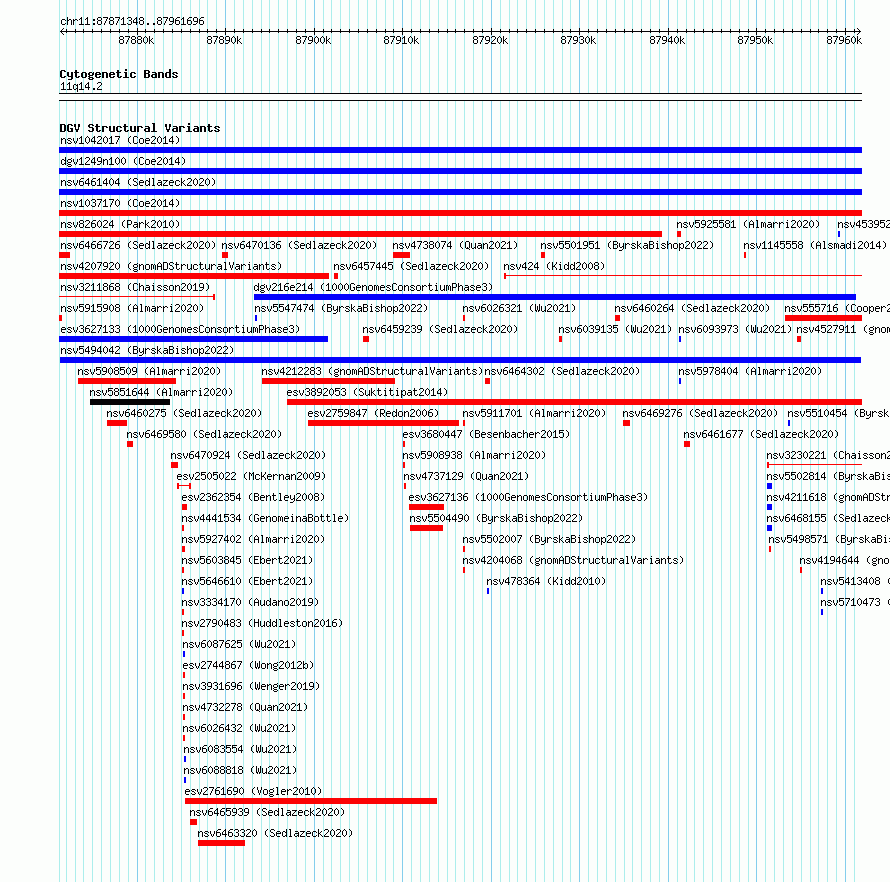The image size is (890, 882).
Task: Select nsv6039135 (Wu2021) label
Action: pos(615,329)
